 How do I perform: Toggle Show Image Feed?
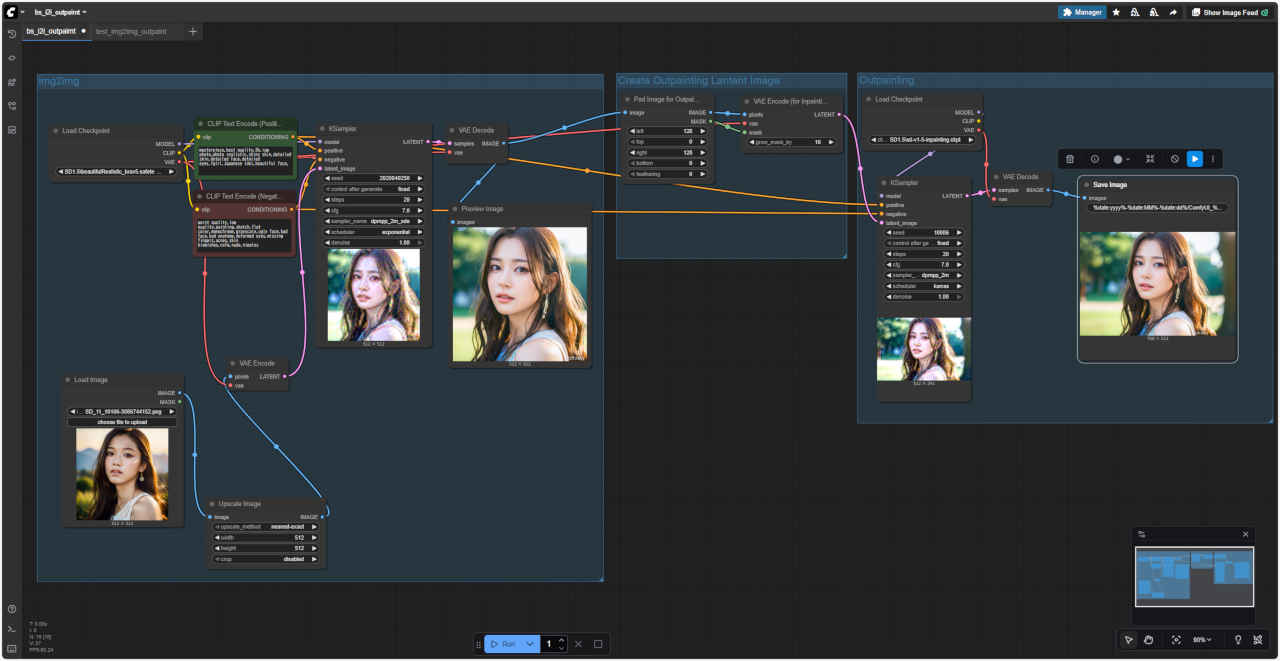coord(1229,12)
